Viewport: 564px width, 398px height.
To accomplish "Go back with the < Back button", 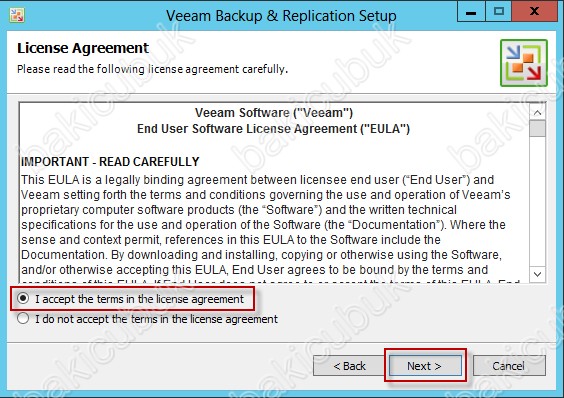I will [x=349, y=366].
